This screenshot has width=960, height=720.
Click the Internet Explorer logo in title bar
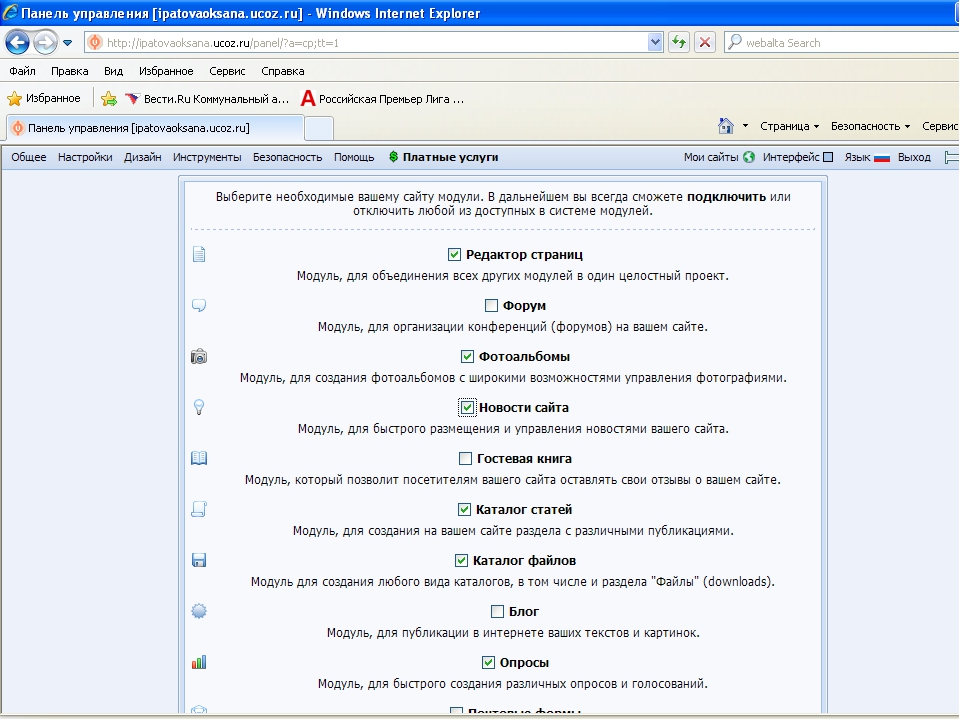point(10,12)
